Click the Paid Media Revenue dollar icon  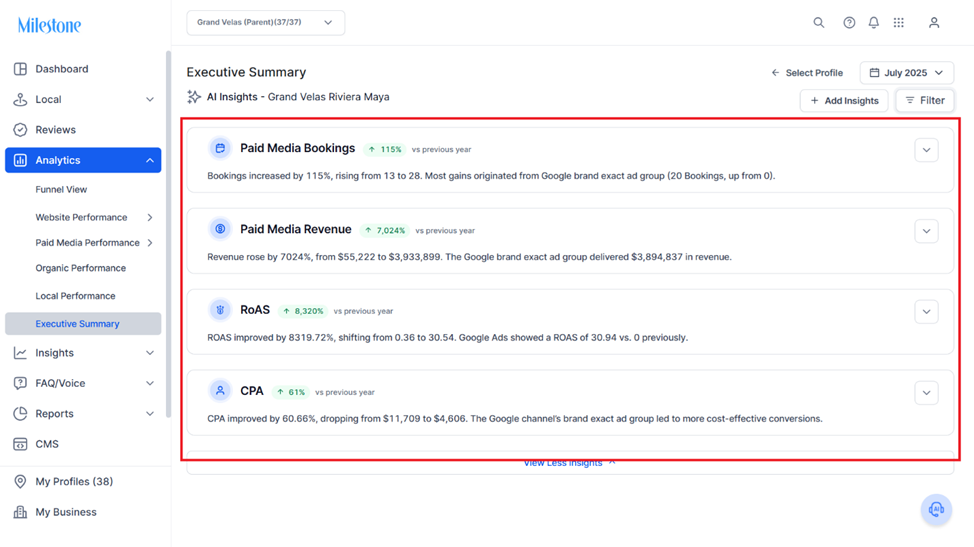(220, 229)
